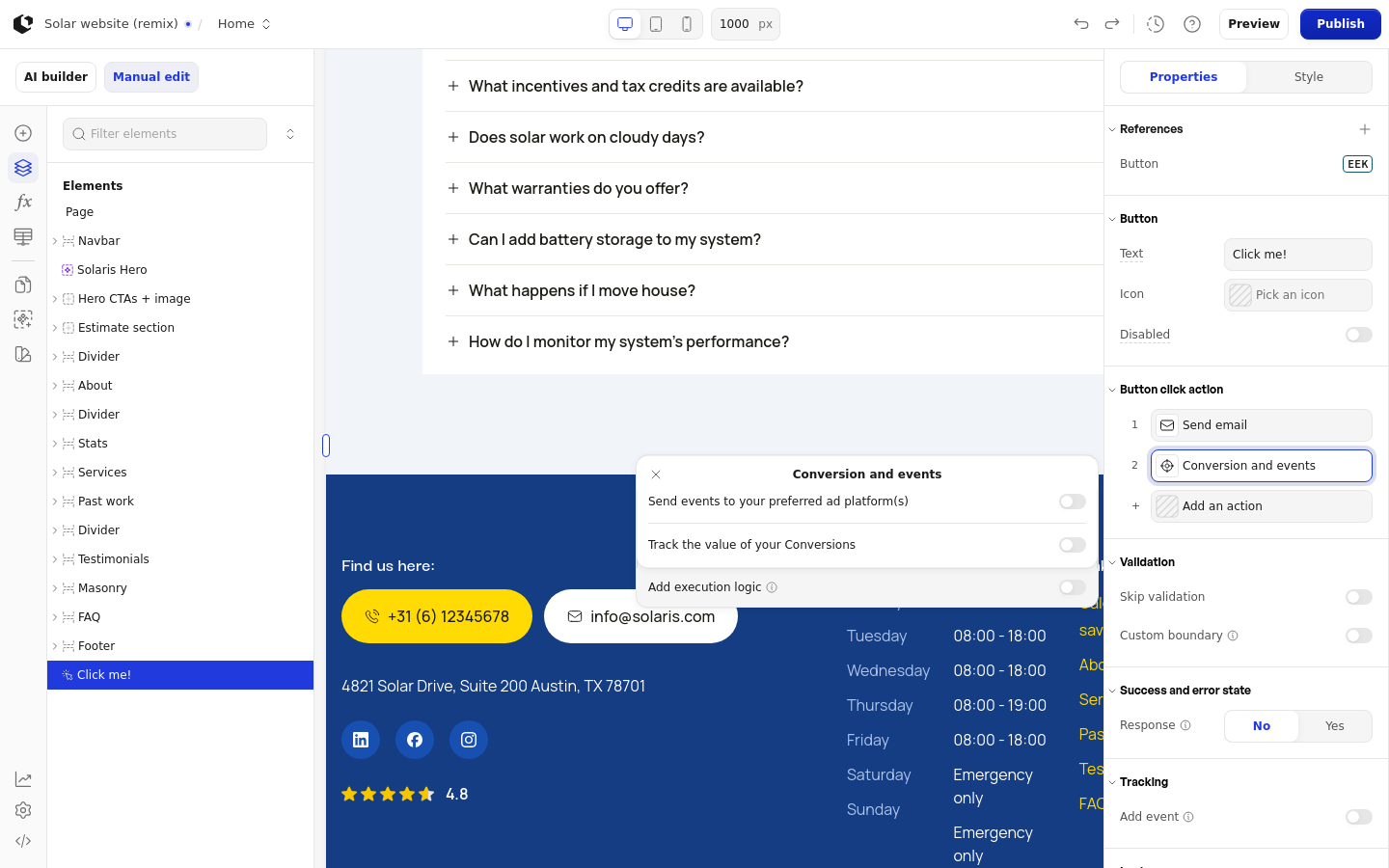This screenshot has width=1389, height=868.
Task: Click the redo arrow icon
Action: [1112, 24]
